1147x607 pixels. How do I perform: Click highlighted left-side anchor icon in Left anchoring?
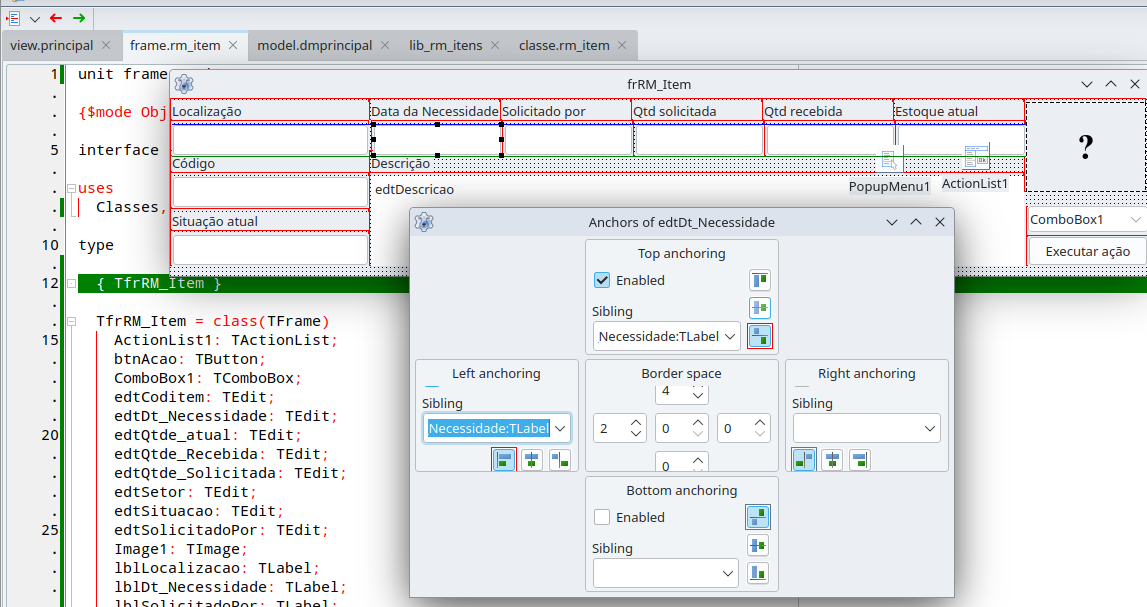tap(503, 460)
